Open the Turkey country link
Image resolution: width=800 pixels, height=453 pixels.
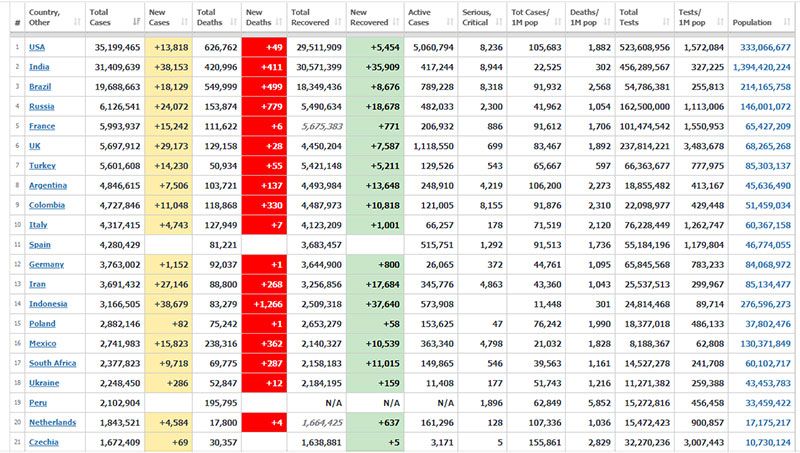(42, 166)
